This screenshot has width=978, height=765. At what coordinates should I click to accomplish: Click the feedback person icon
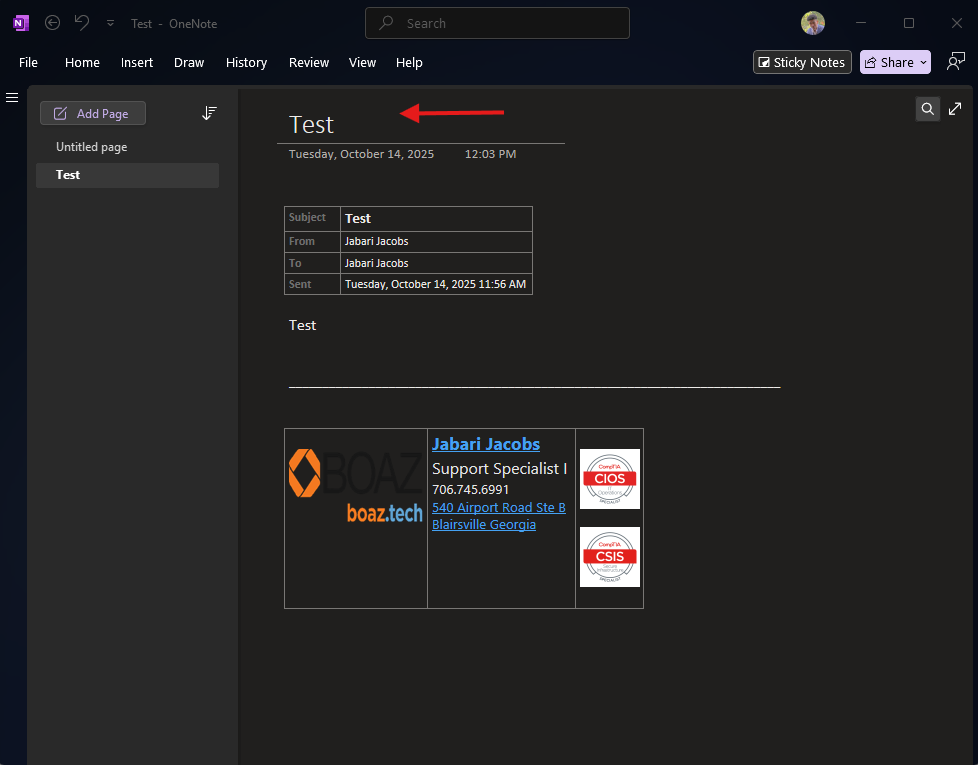point(955,62)
